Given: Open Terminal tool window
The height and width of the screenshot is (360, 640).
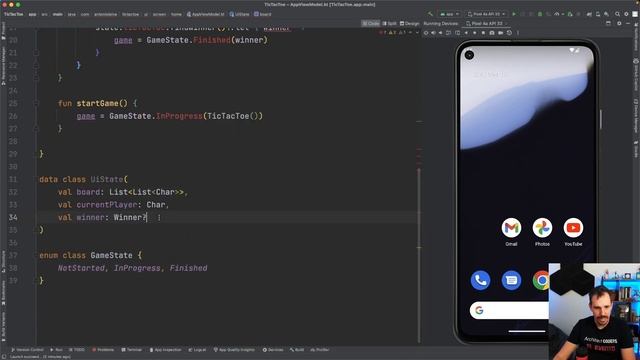Looking at the screenshot, I should 131,350.
